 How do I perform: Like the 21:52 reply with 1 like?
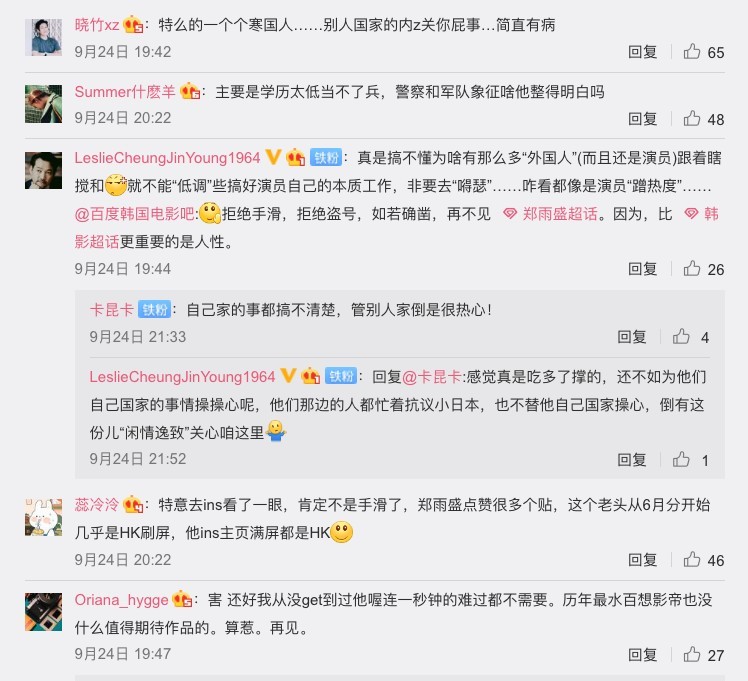click(x=681, y=460)
